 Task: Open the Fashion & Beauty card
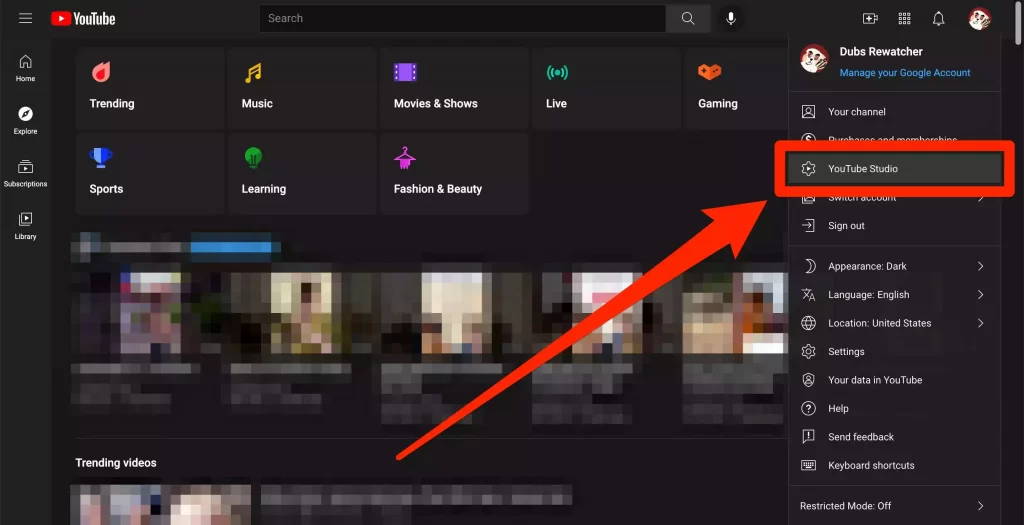coord(454,174)
